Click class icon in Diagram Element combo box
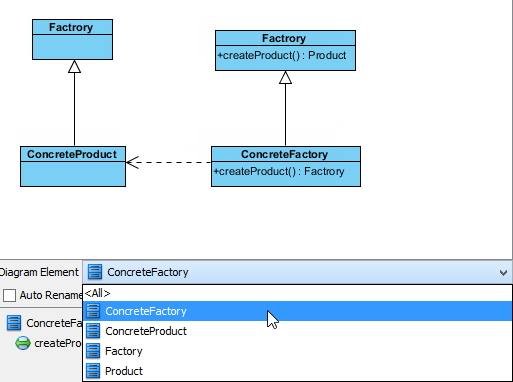 coord(95,272)
